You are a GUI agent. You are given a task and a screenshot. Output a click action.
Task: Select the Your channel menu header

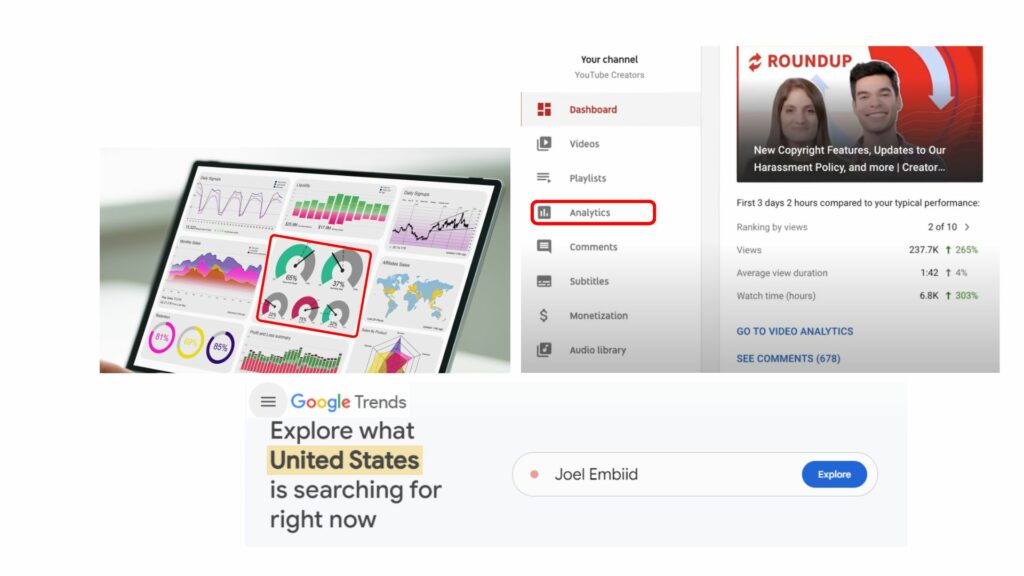(x=609, y=59)
